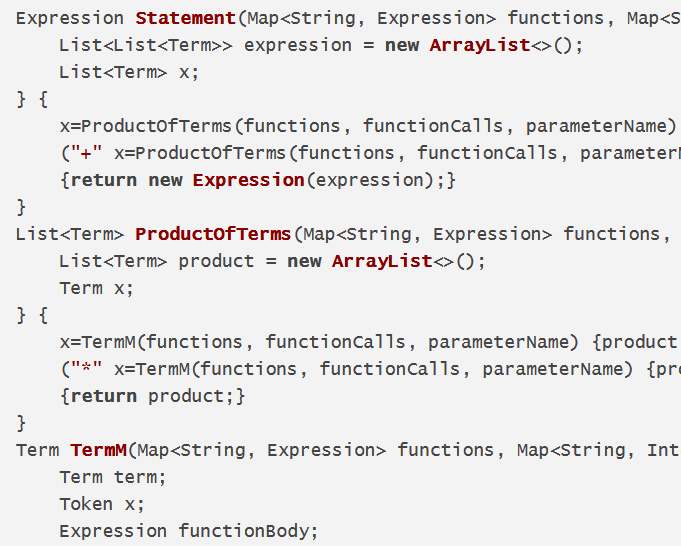Click the "return product;" statement
The height and width of the screenshot is (546, 681).
click(152, 396)
